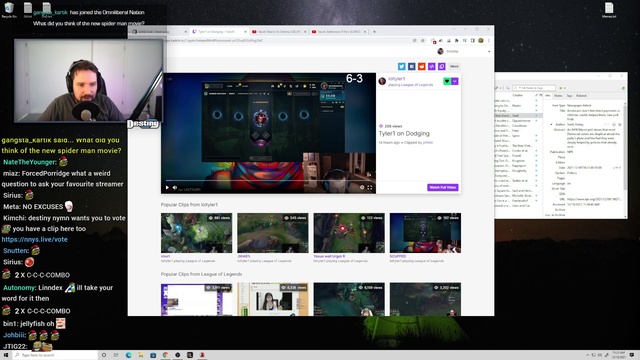640x360 pixels.
Task: Select the Zotero item row by Martin
Action: click(518, 106)
